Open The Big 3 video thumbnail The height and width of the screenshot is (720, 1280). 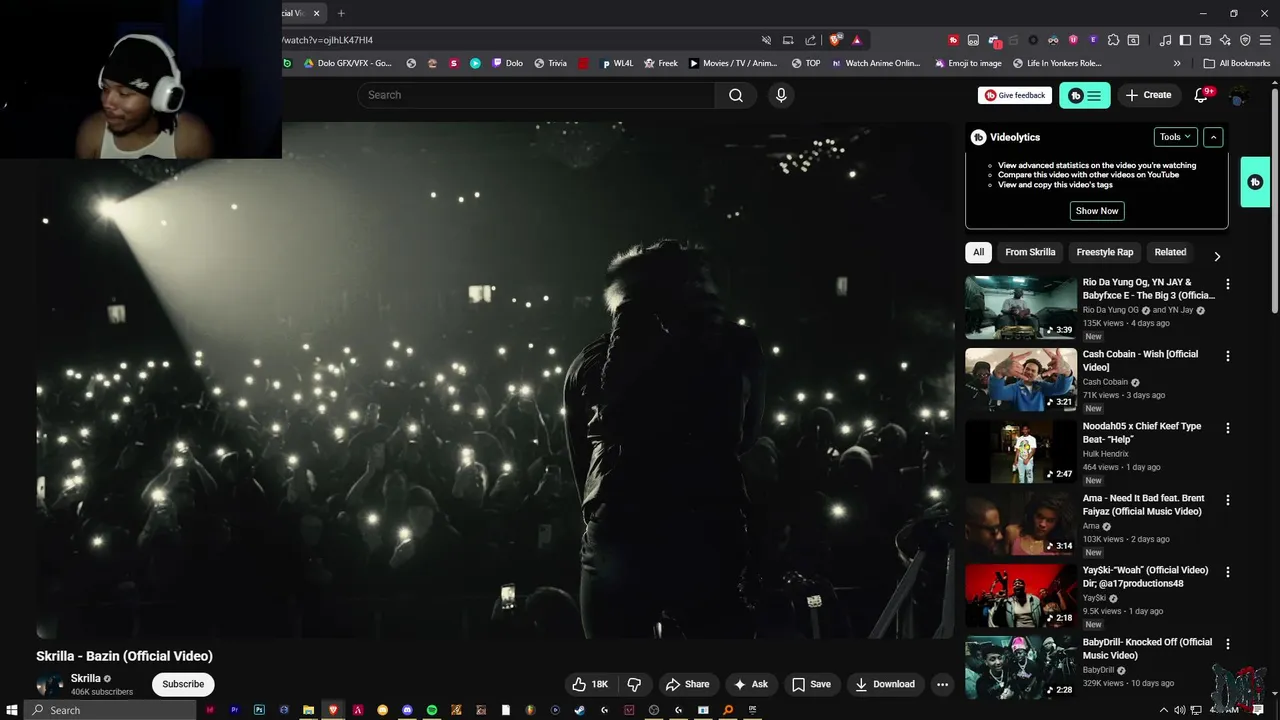tap(1021, 307)
